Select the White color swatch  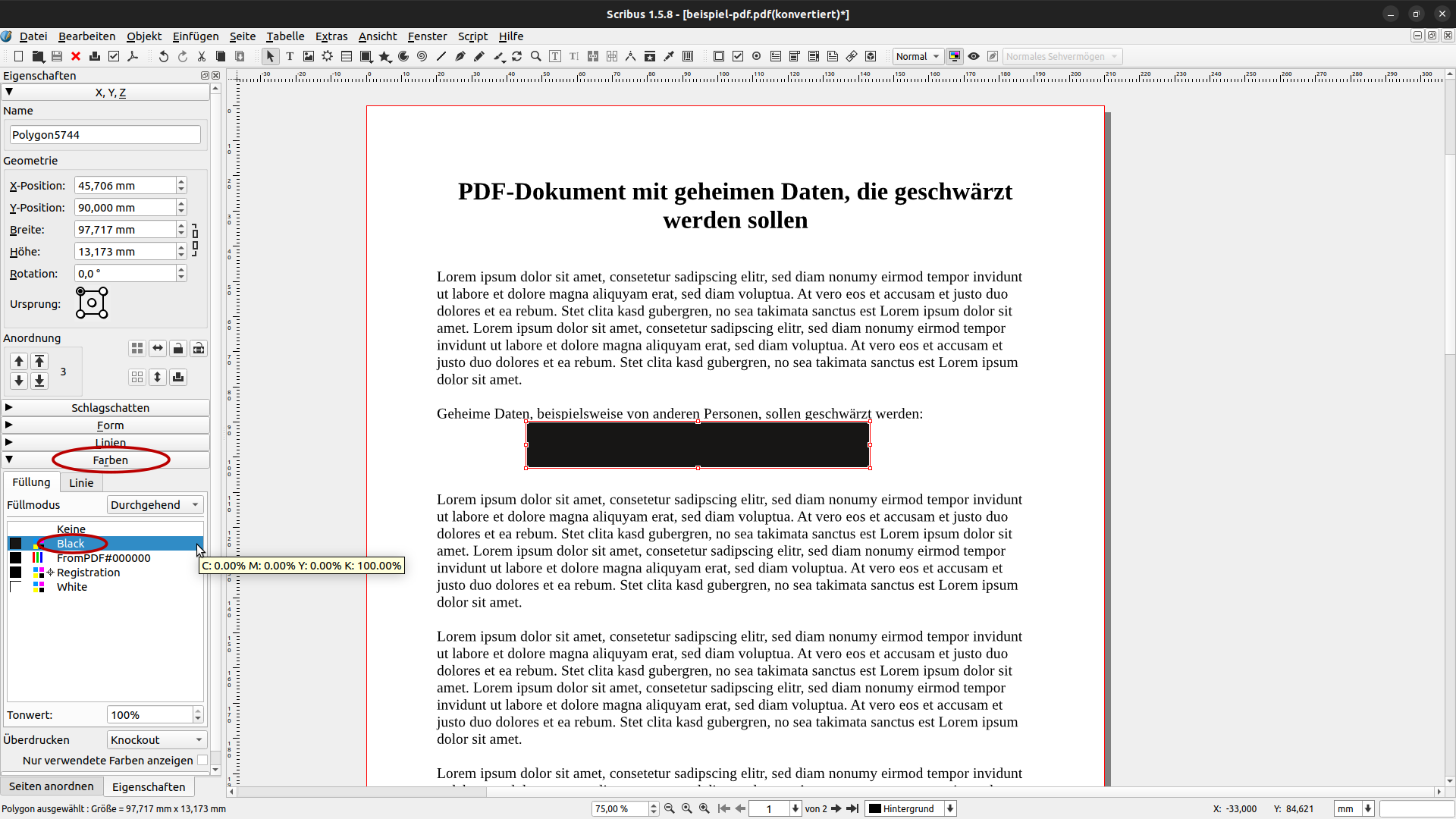(x=72, y=587)
